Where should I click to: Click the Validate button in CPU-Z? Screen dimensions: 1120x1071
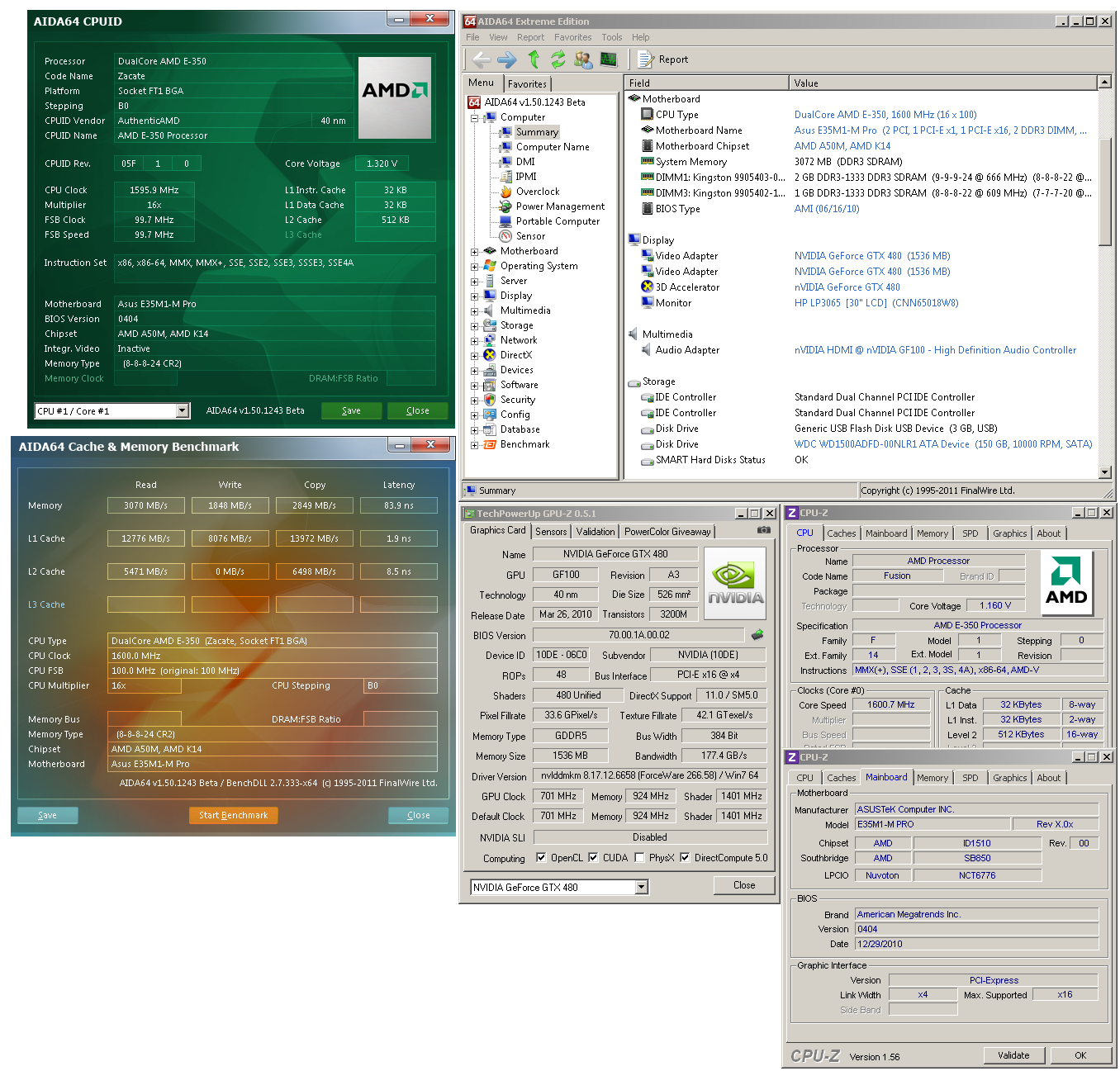tap(1013, 1055)
